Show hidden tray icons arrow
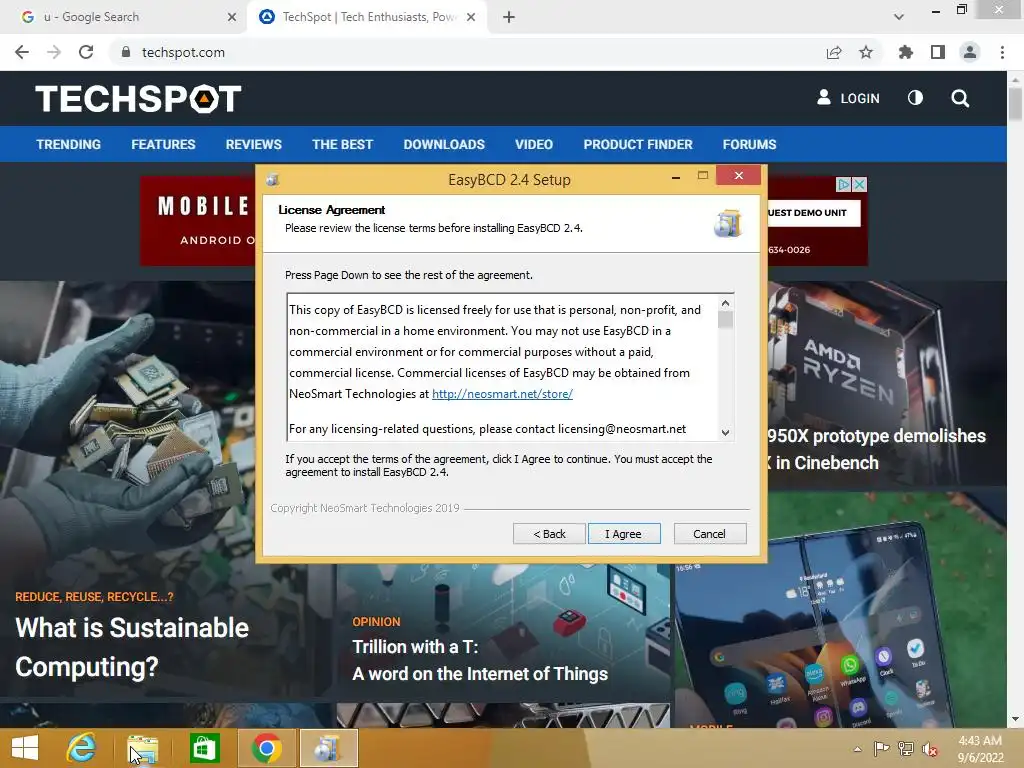This screenshot has height=768, width=1024. pos(857,749)
